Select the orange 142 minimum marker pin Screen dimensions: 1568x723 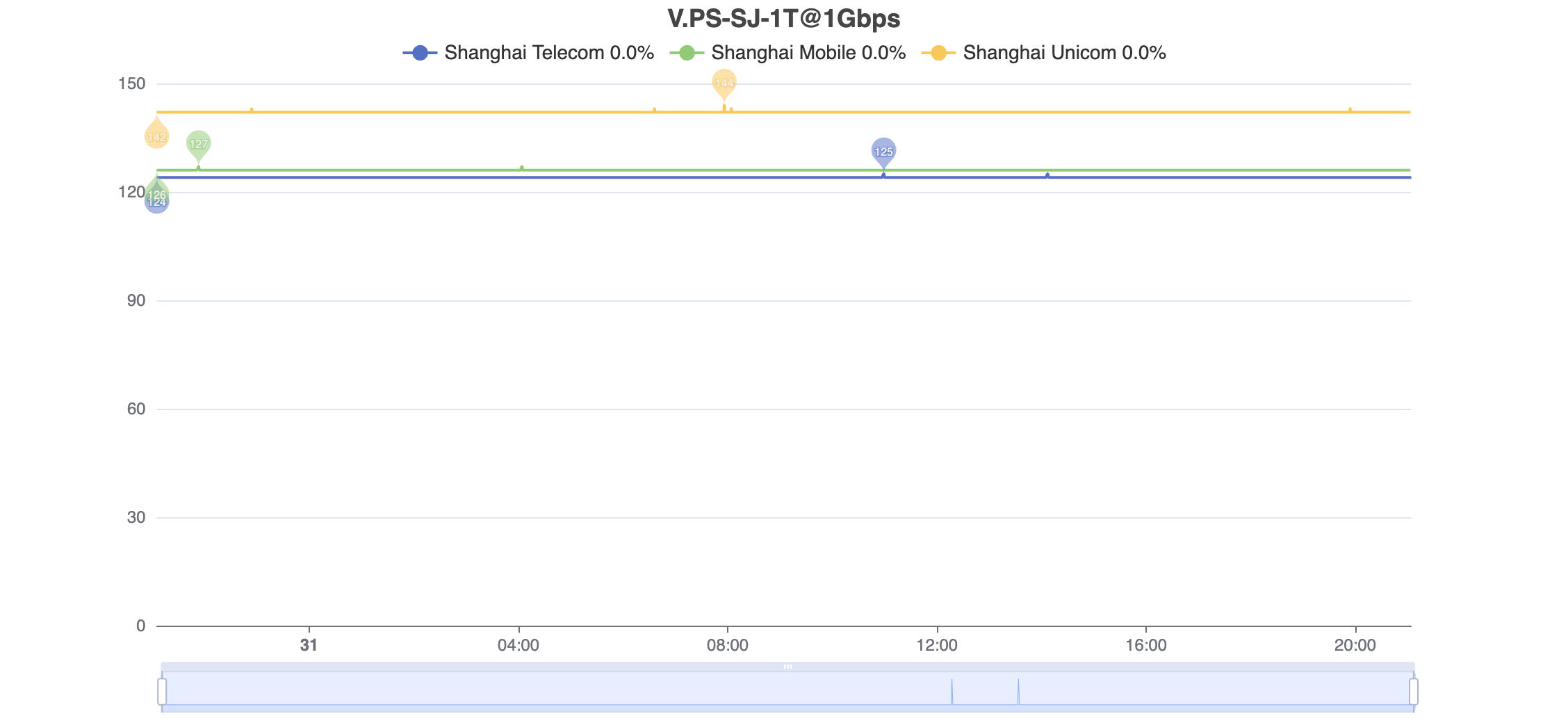tap(156, 136)
